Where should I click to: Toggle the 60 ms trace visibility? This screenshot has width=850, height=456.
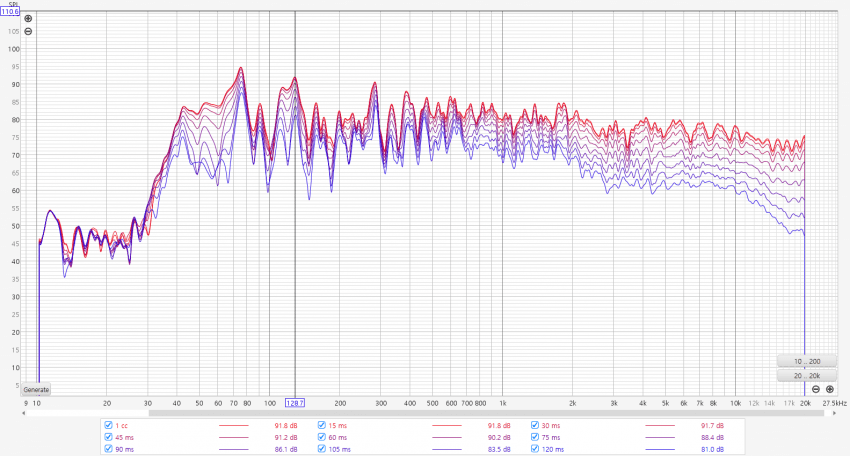coord(321,437)
